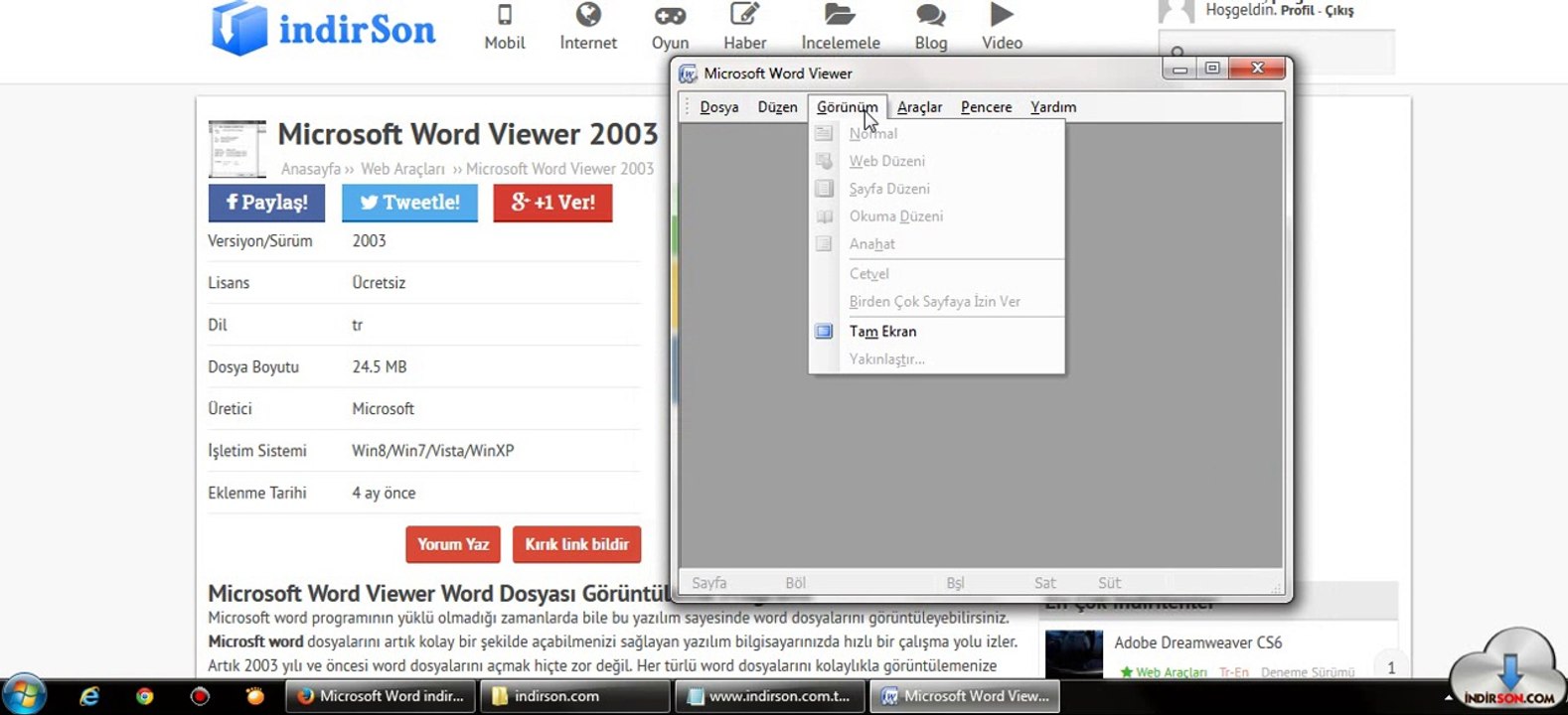Click the Yorum Yaz button
The width and height of the screenshot is (1568, 715).
click(453, 544)
